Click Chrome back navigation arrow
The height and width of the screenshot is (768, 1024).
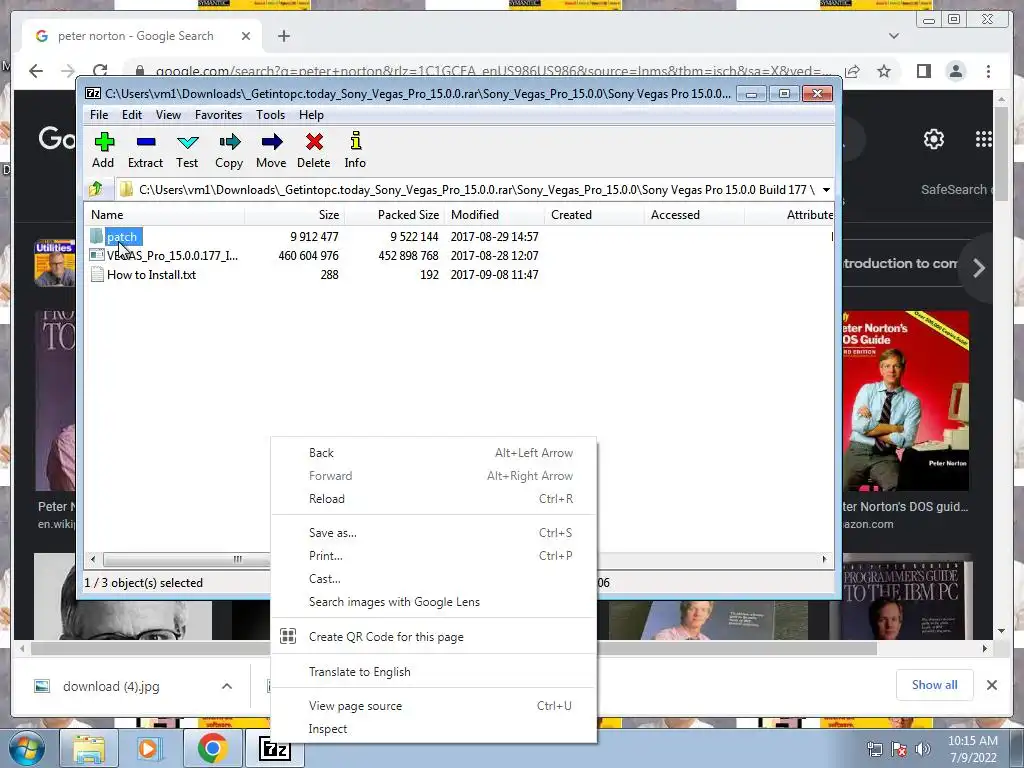pyautogui.click(x=36, y=71)
